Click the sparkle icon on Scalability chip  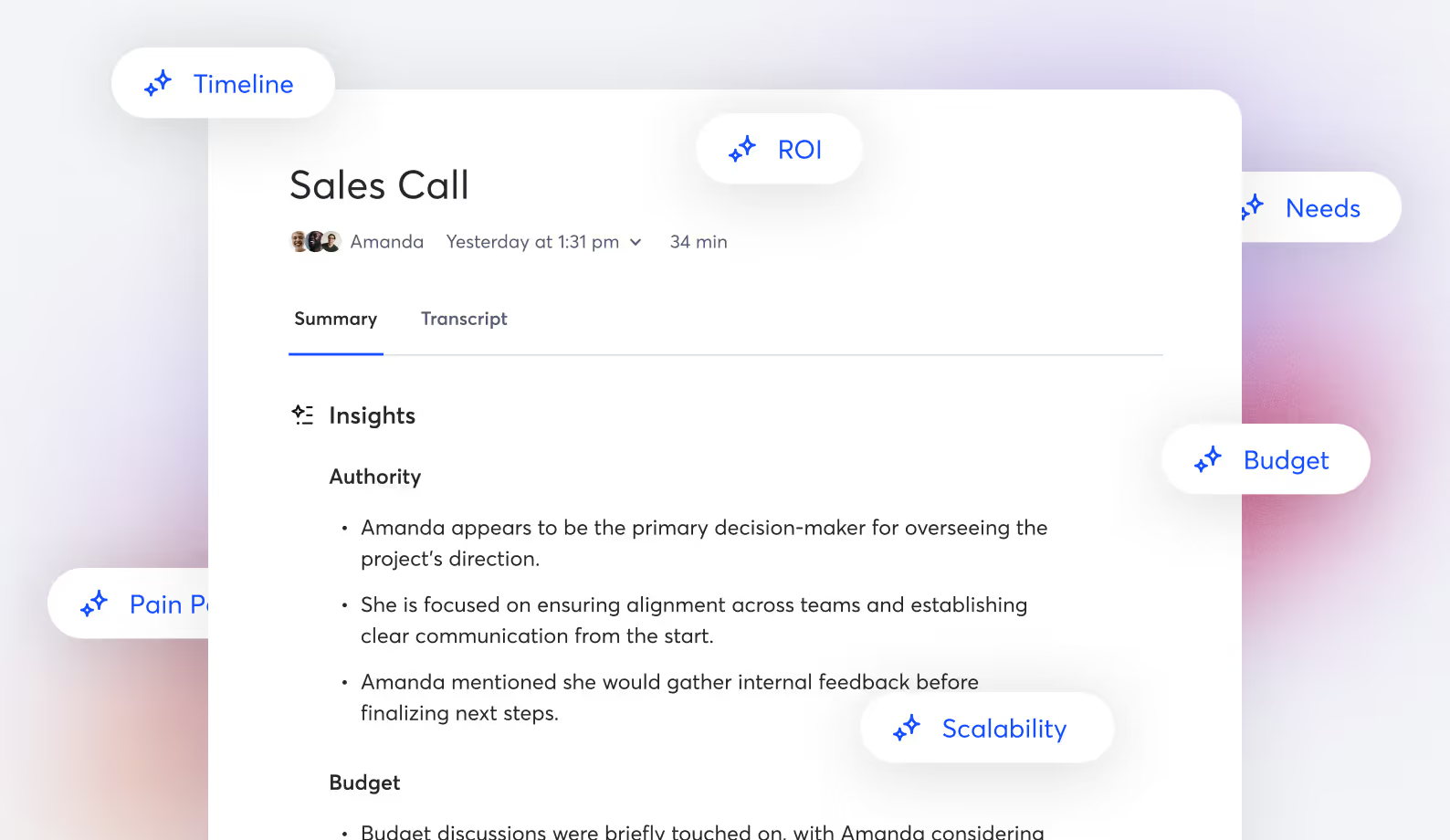pyautogui.click(x=907, y=728)
